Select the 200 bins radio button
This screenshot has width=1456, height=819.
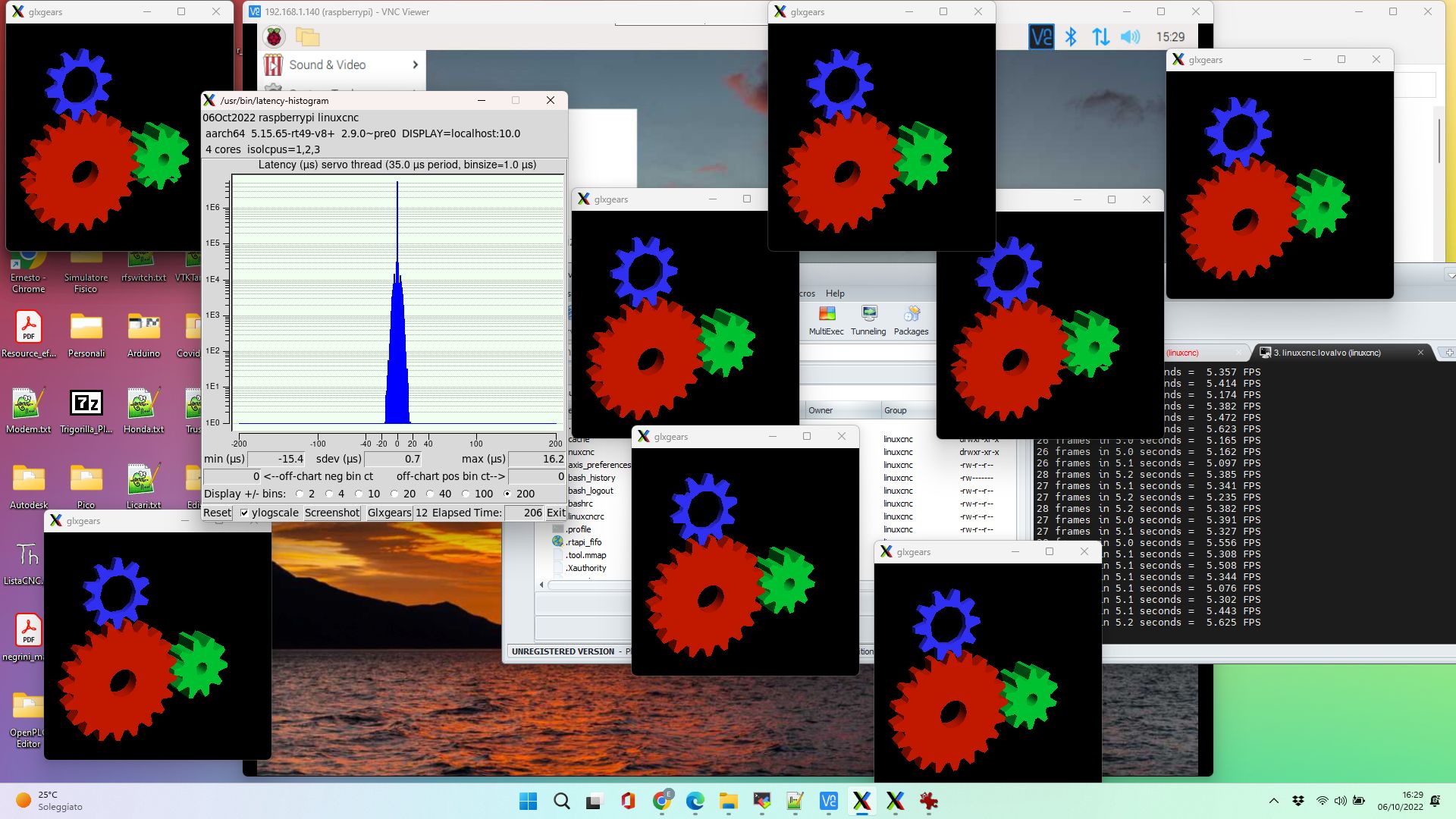(507, 494)
